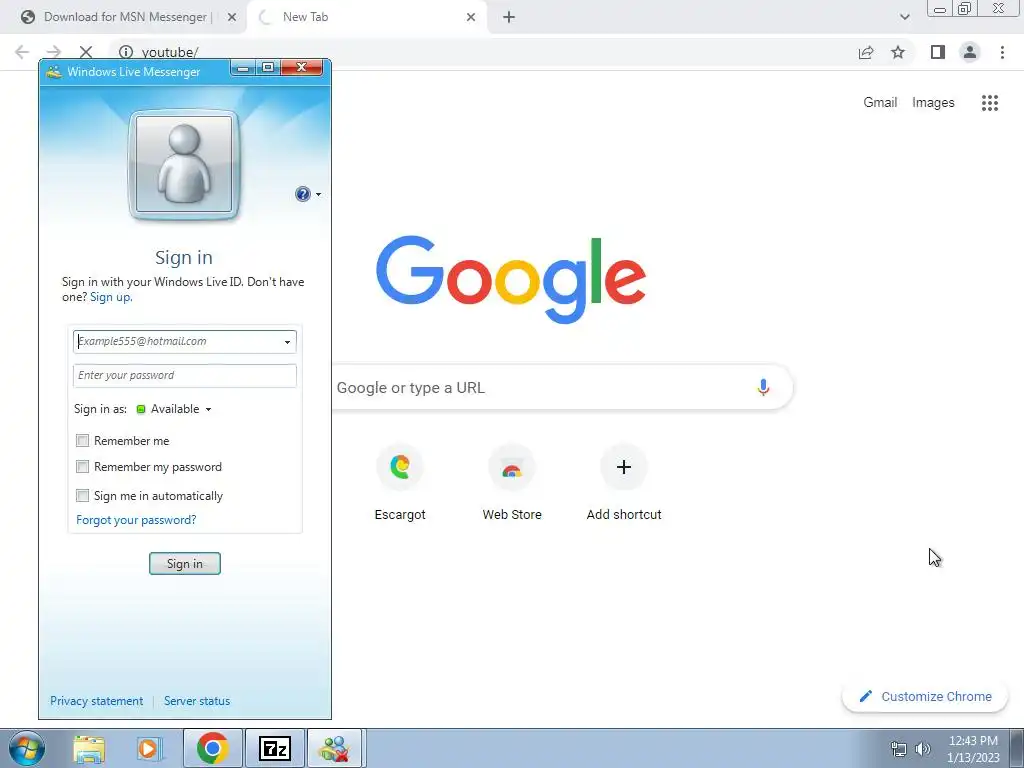Close the New Tab tab
Screen dimensions: 1024x768
pyautogui.click(x=471, y=17)
